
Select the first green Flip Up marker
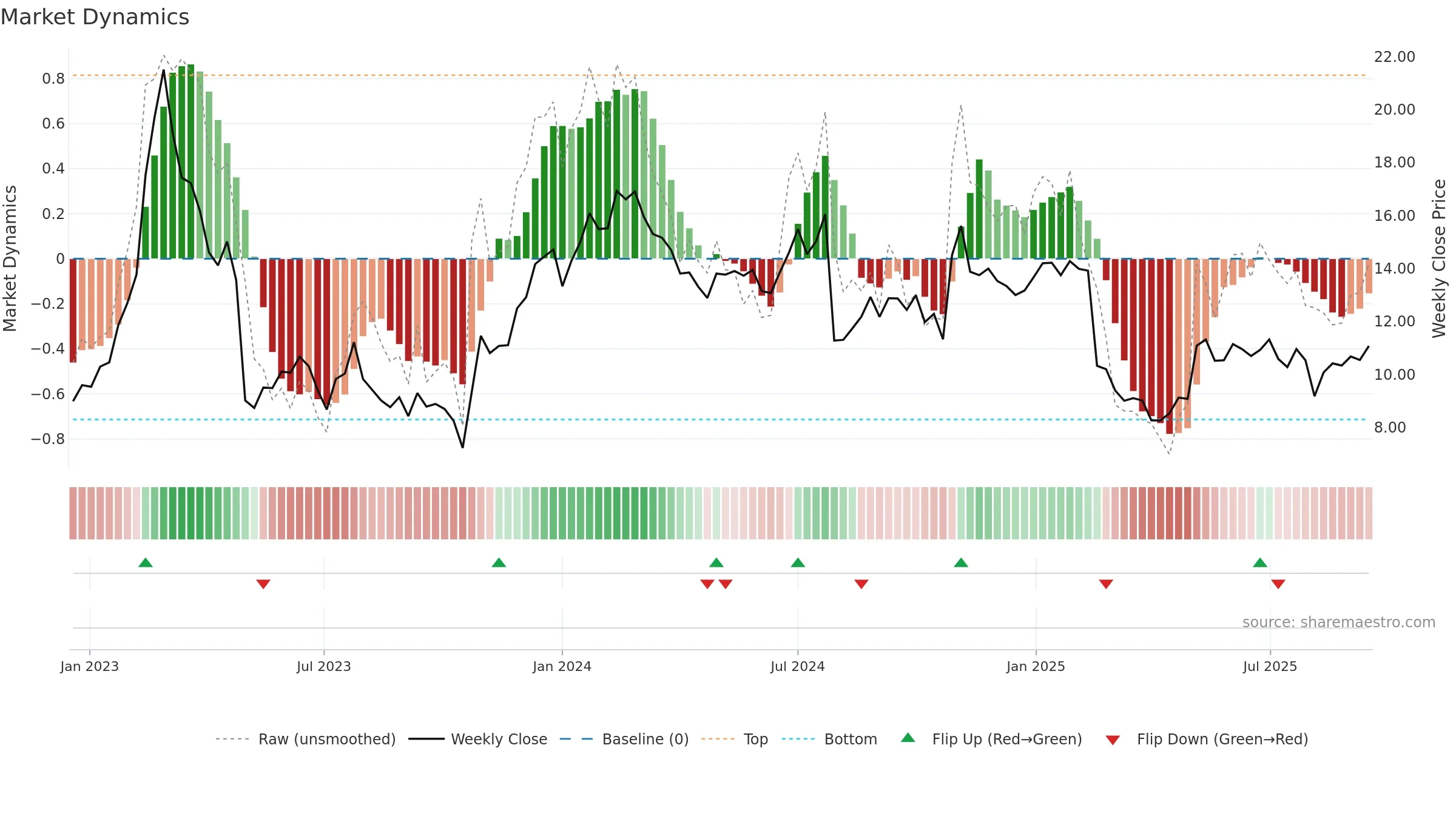[146, 562]
